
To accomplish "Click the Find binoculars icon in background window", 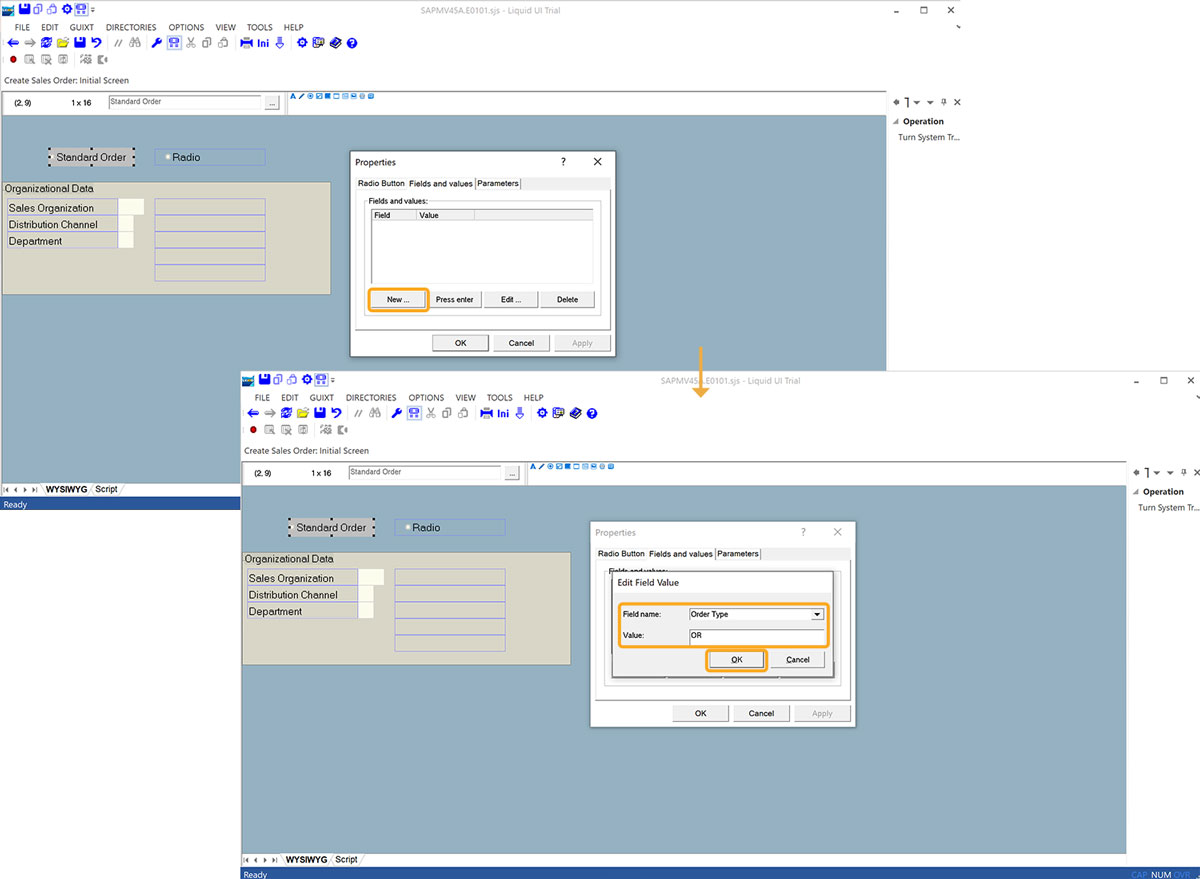I will (x=135, y=43).
